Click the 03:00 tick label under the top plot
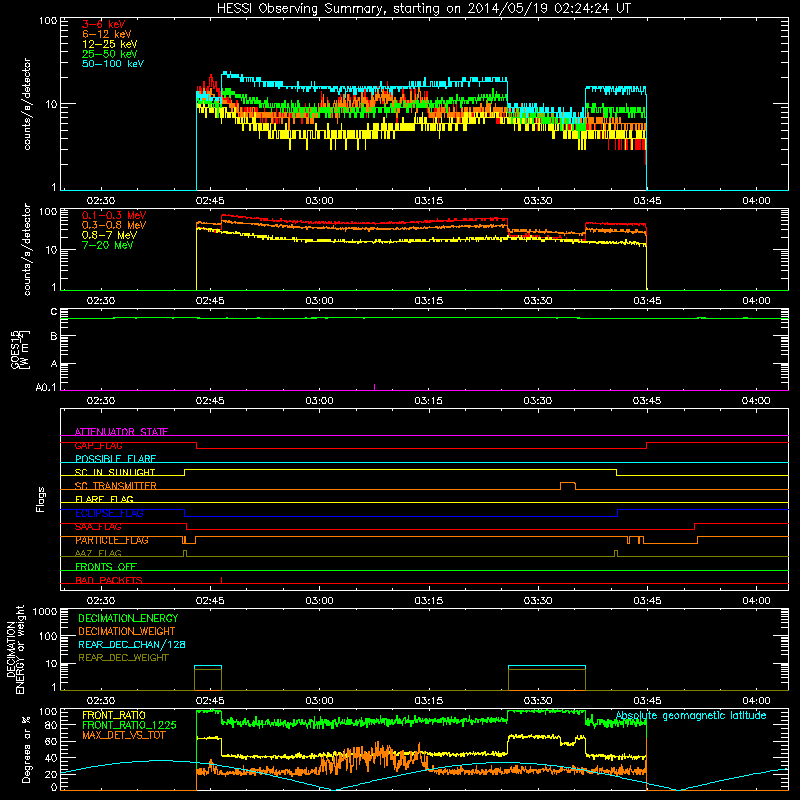Screen dimensions: 800x800 click(319, 201)
